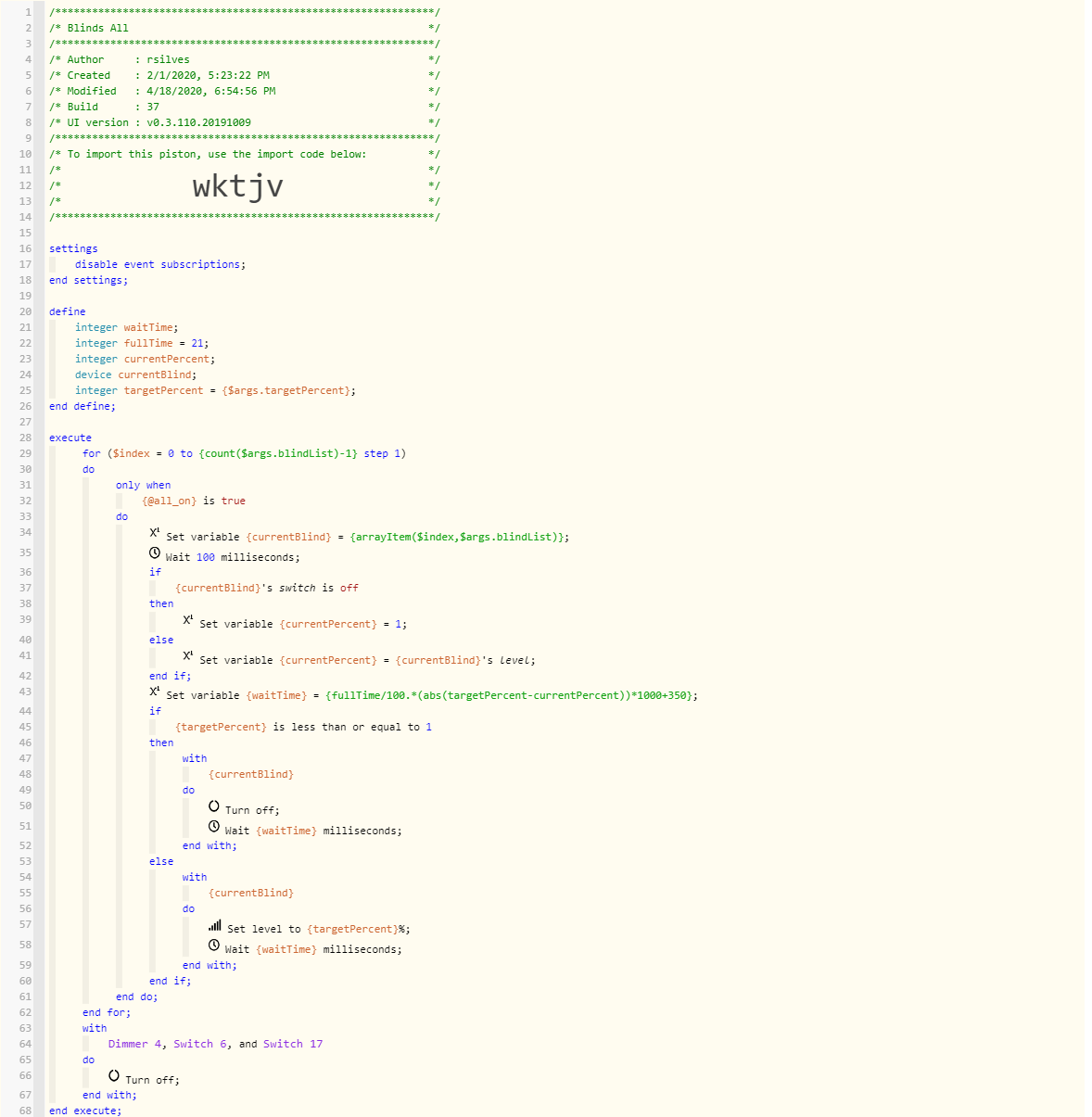Click the for loop statement with $index
The width and height of the screenshot is (1092, 1117).
point(244,453)
